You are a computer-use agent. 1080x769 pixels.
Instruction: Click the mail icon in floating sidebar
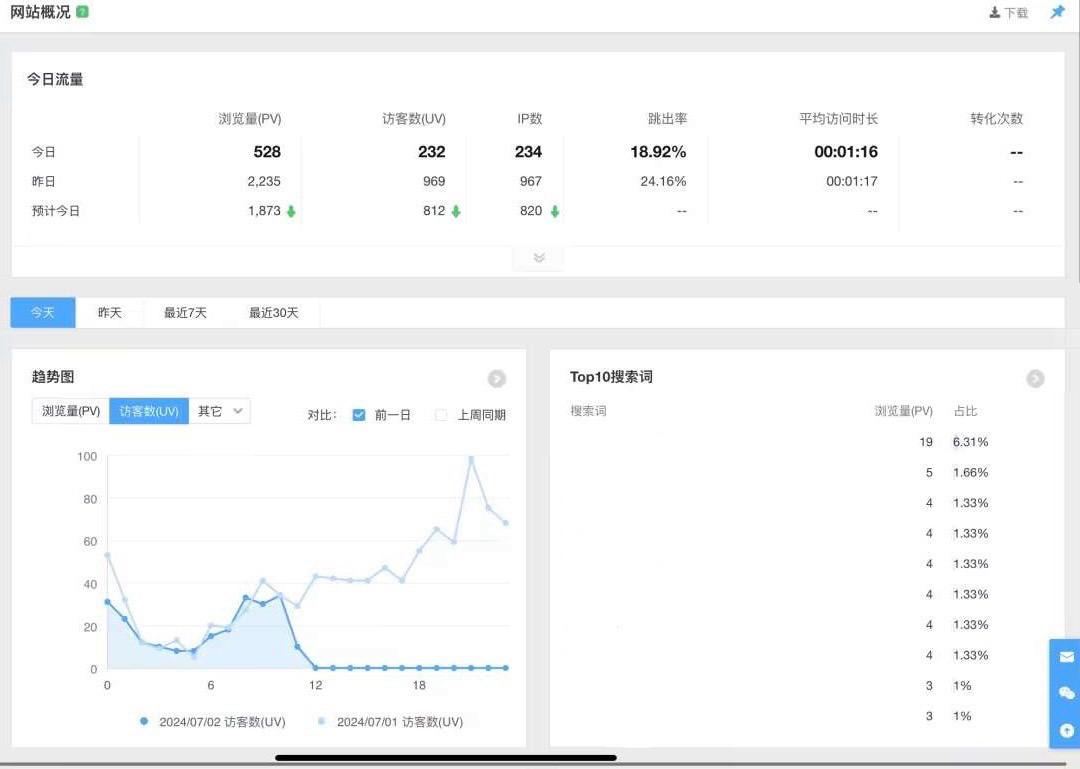coord(1066,657)
